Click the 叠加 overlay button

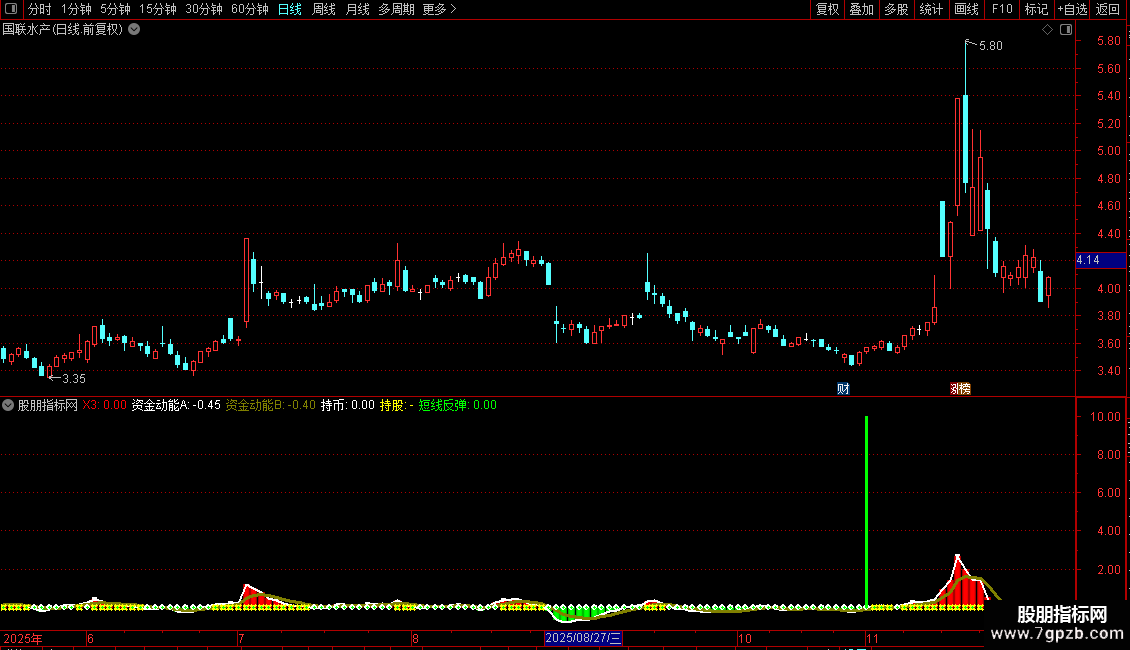[861, 9]
